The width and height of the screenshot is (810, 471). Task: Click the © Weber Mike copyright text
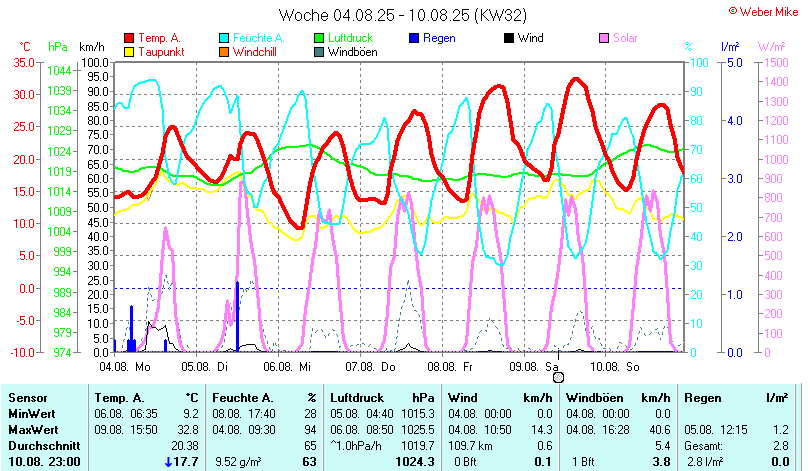pos(763,10)
